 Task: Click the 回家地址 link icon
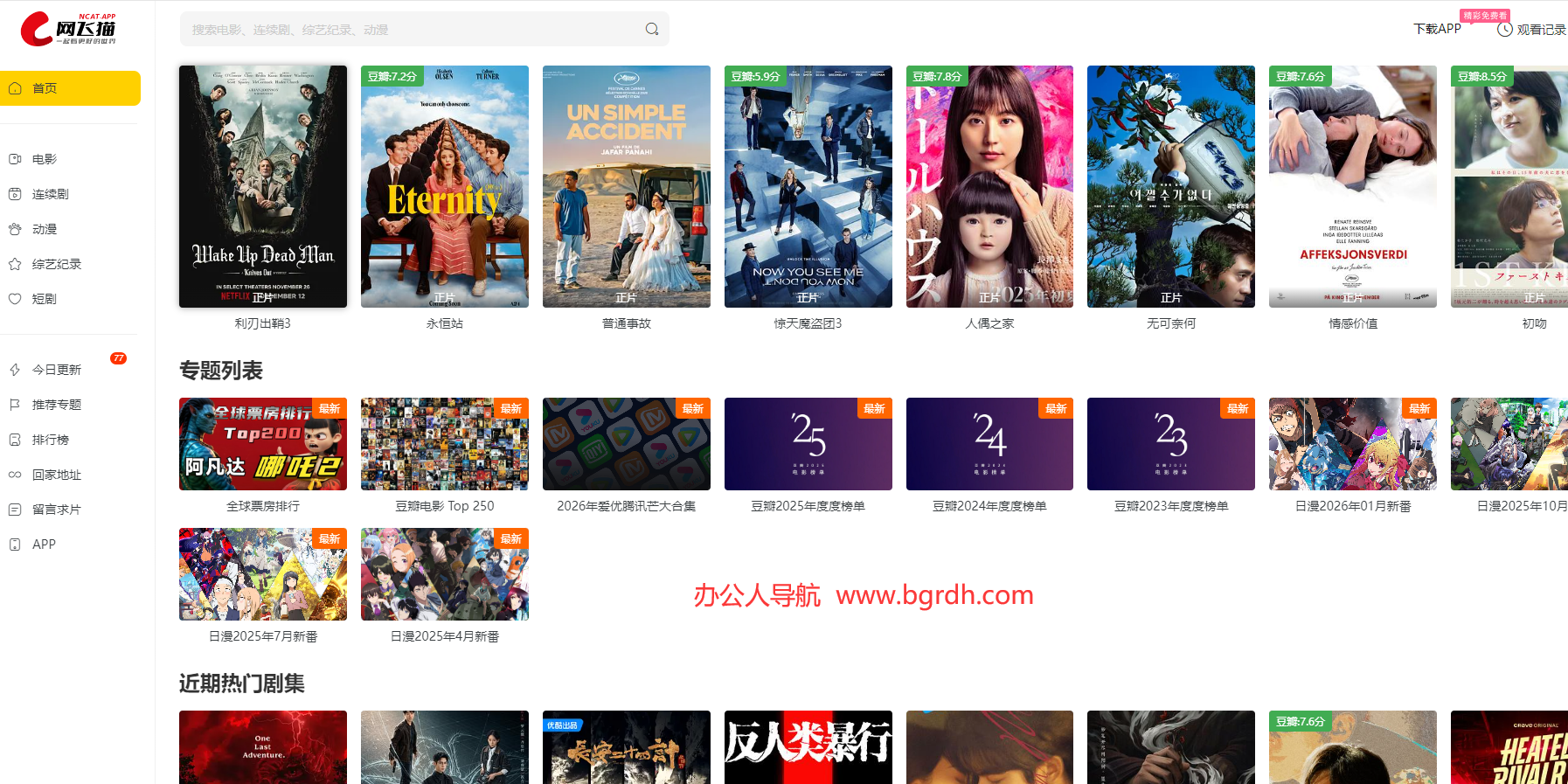pyautogui.click(x=15, y=475)
